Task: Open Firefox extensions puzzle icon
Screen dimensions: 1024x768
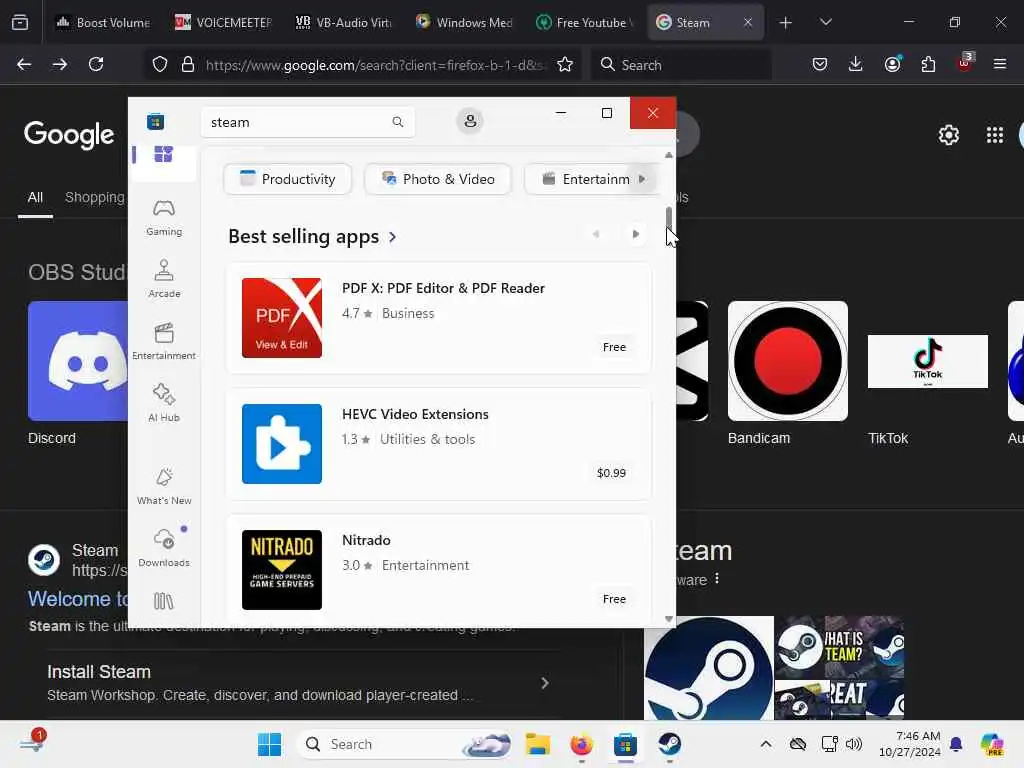Action: (928, 64)
